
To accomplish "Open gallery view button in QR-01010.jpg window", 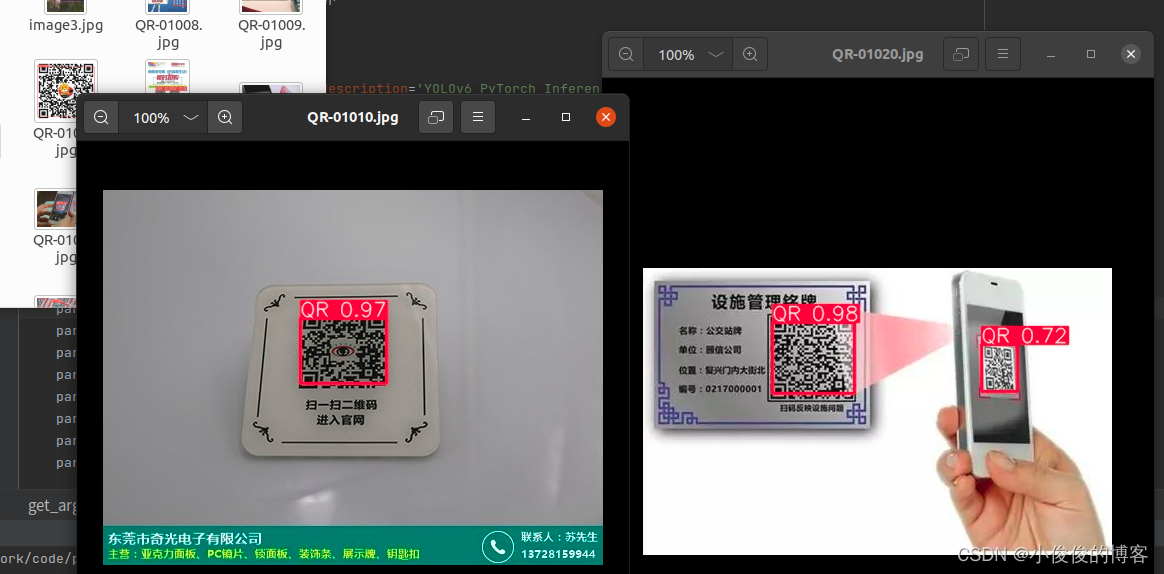I will pyautogui.click(x=436, y=117).
